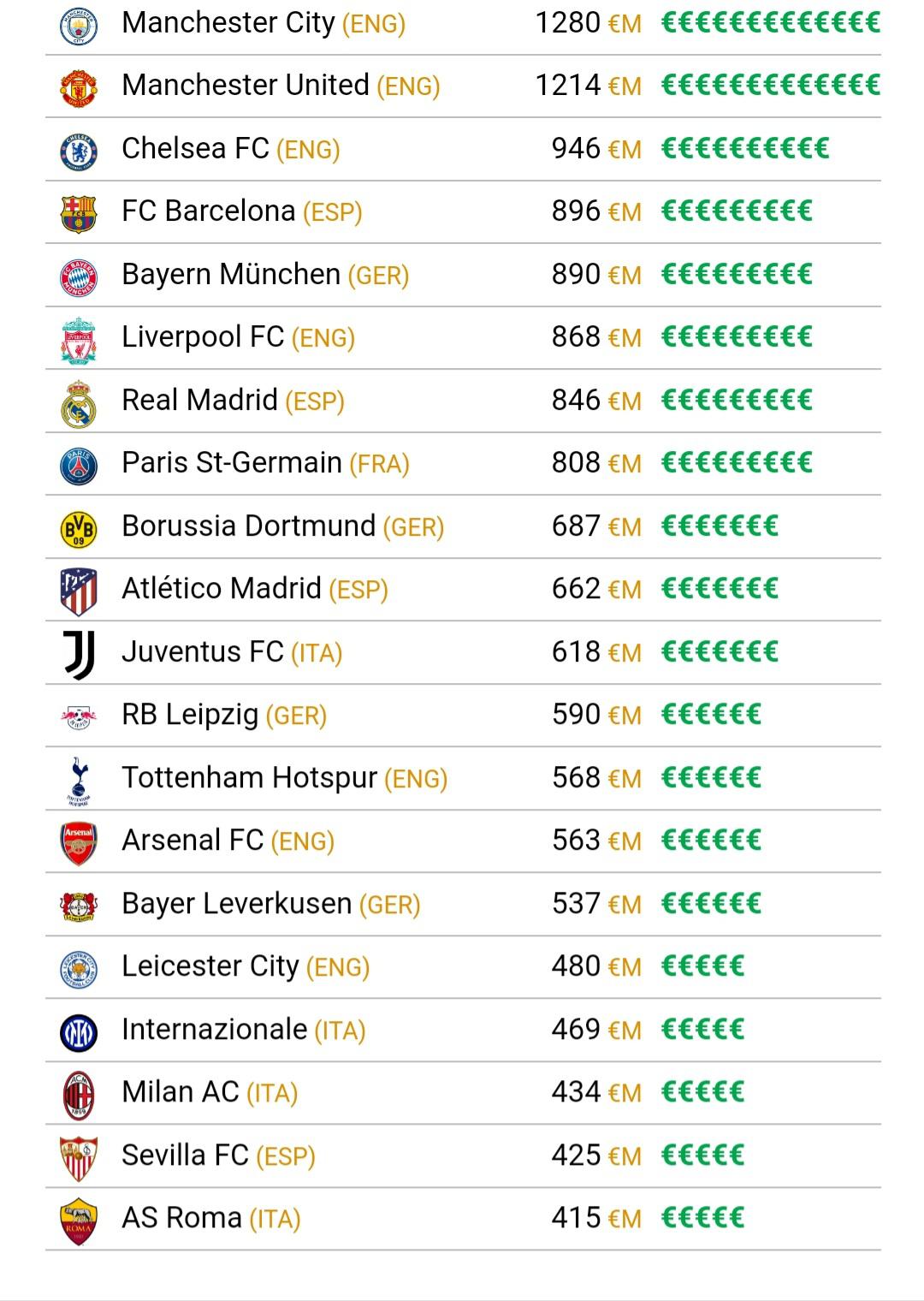
Task: Select the Real Madrid crest
Action: (79, 403)
